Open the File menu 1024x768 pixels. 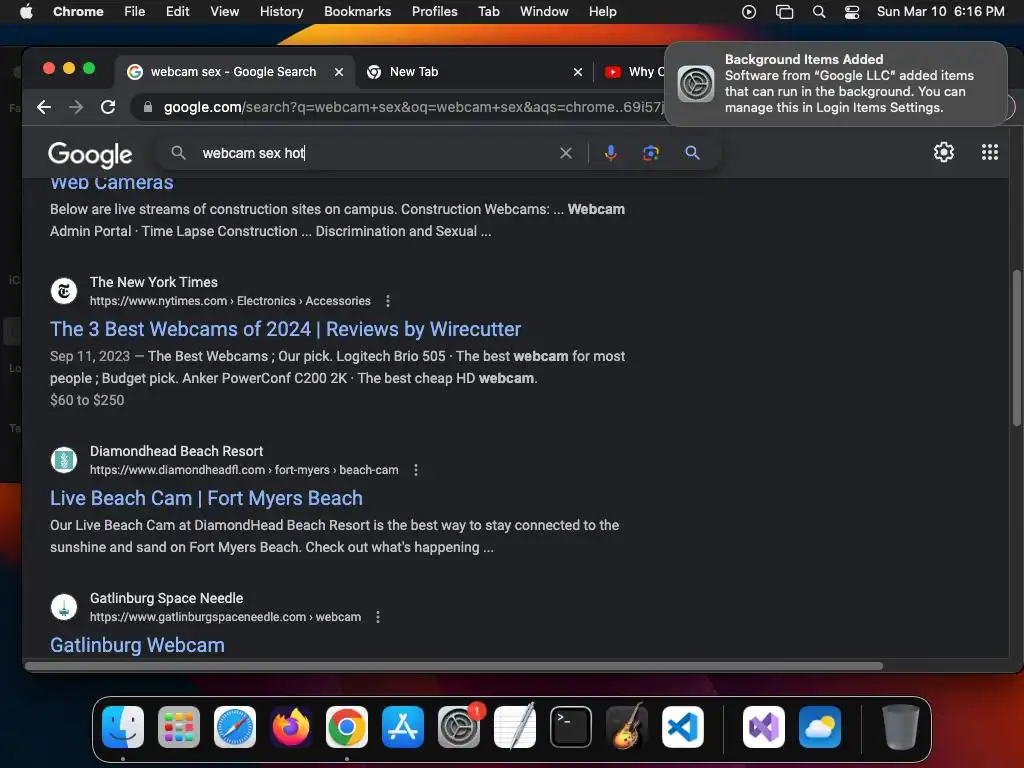click(135, 12)
